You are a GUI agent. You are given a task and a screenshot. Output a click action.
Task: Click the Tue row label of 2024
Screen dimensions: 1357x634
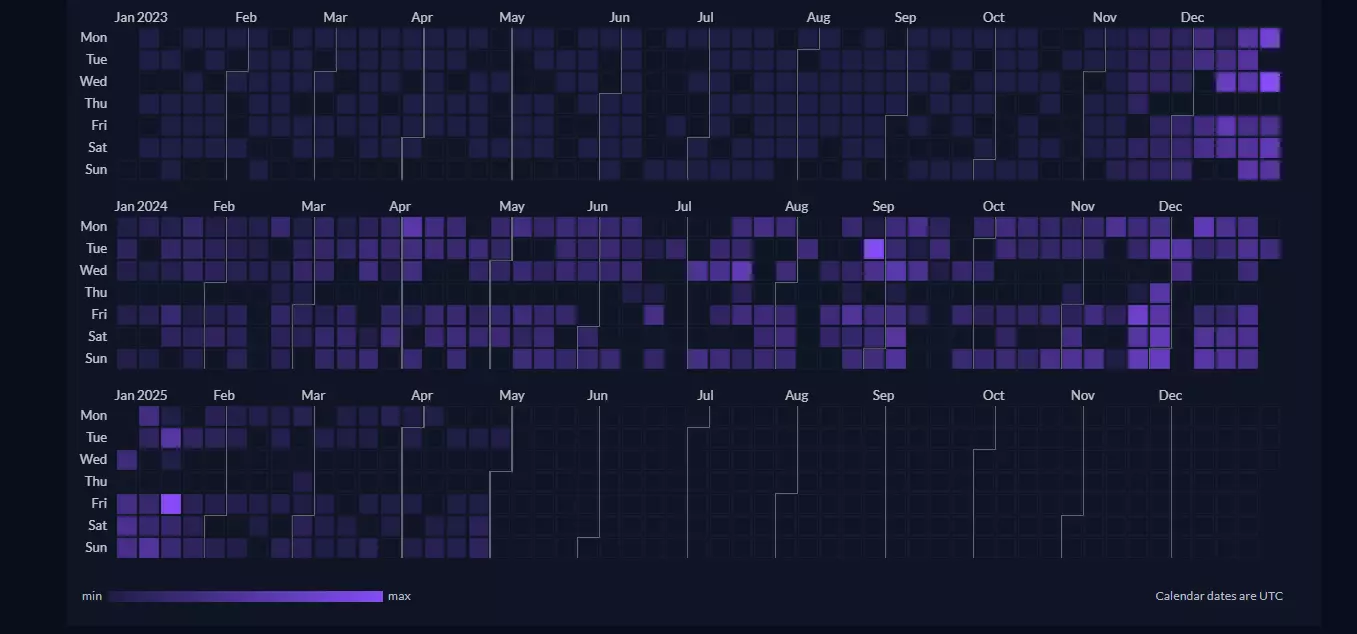(x=96, y=248)
